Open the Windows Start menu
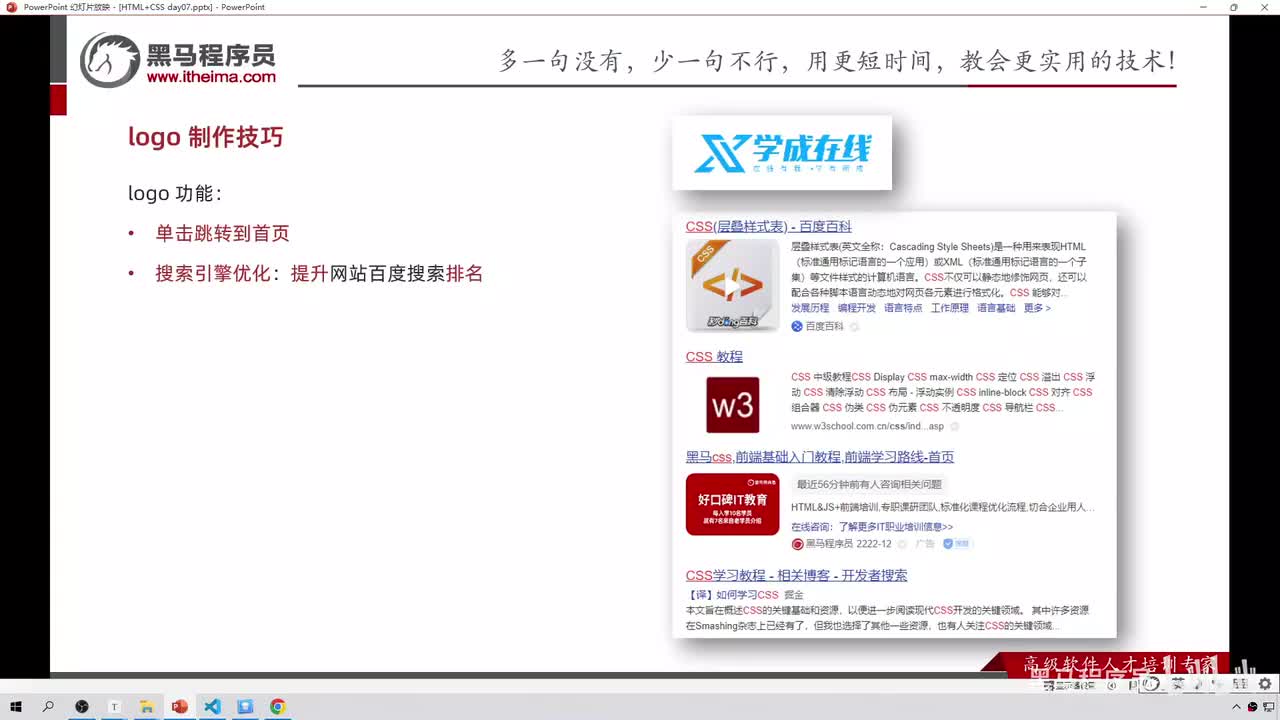The width and height of the screenshot is (1280, 720). click(x=16, y=707)
